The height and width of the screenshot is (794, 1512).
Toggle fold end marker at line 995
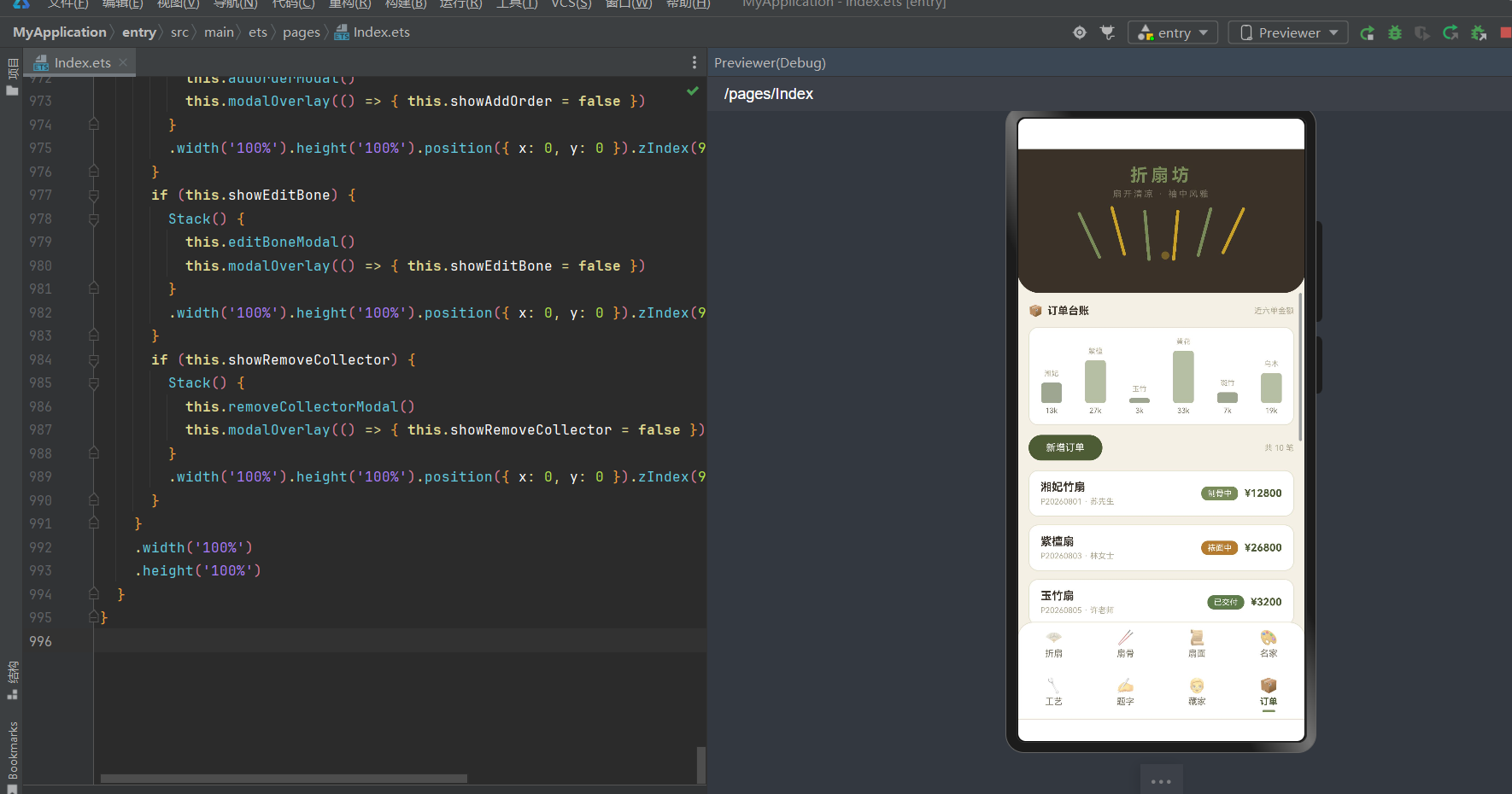pos(94,616)
